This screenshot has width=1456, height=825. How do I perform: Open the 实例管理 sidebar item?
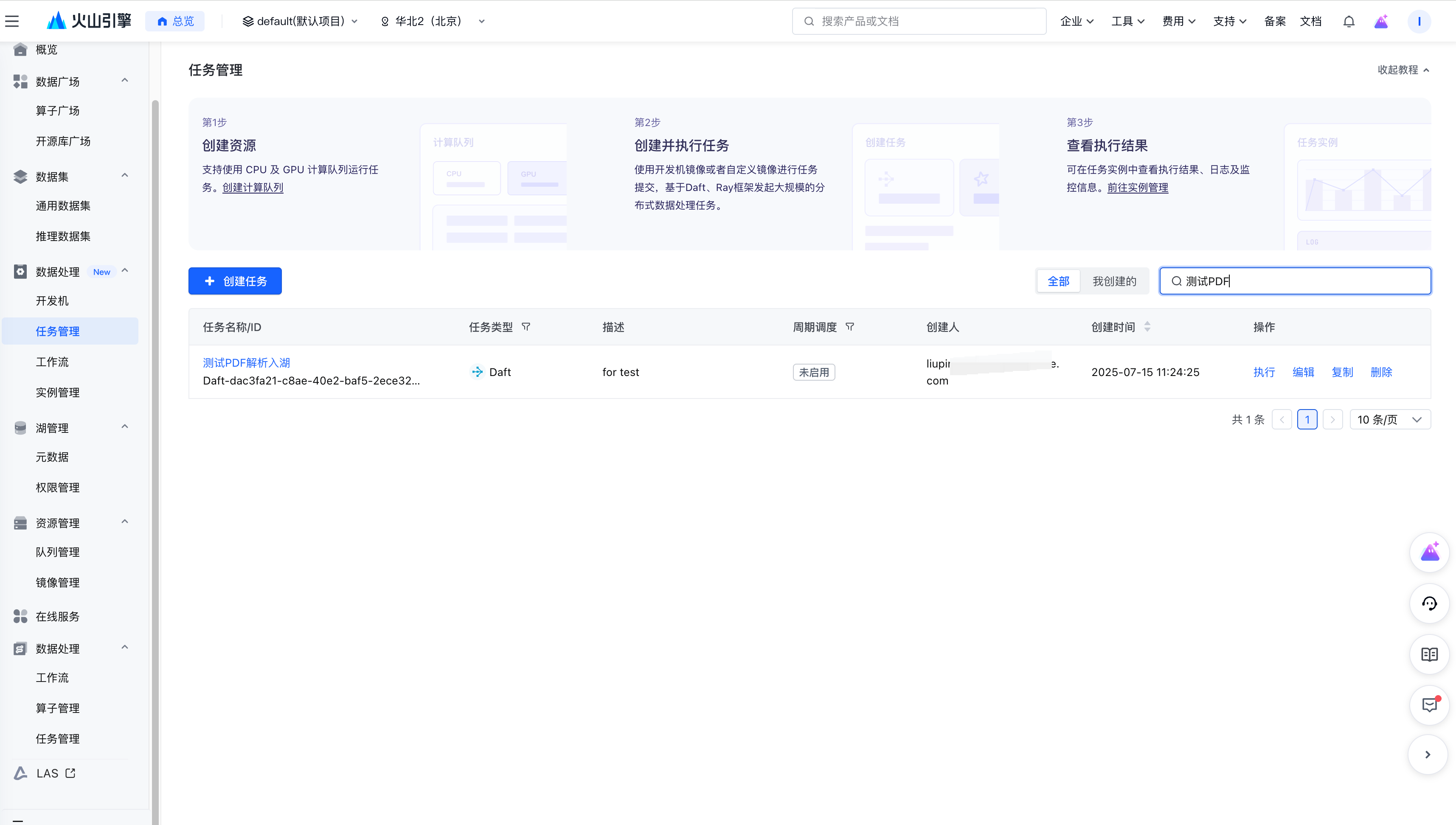point(57,392)
